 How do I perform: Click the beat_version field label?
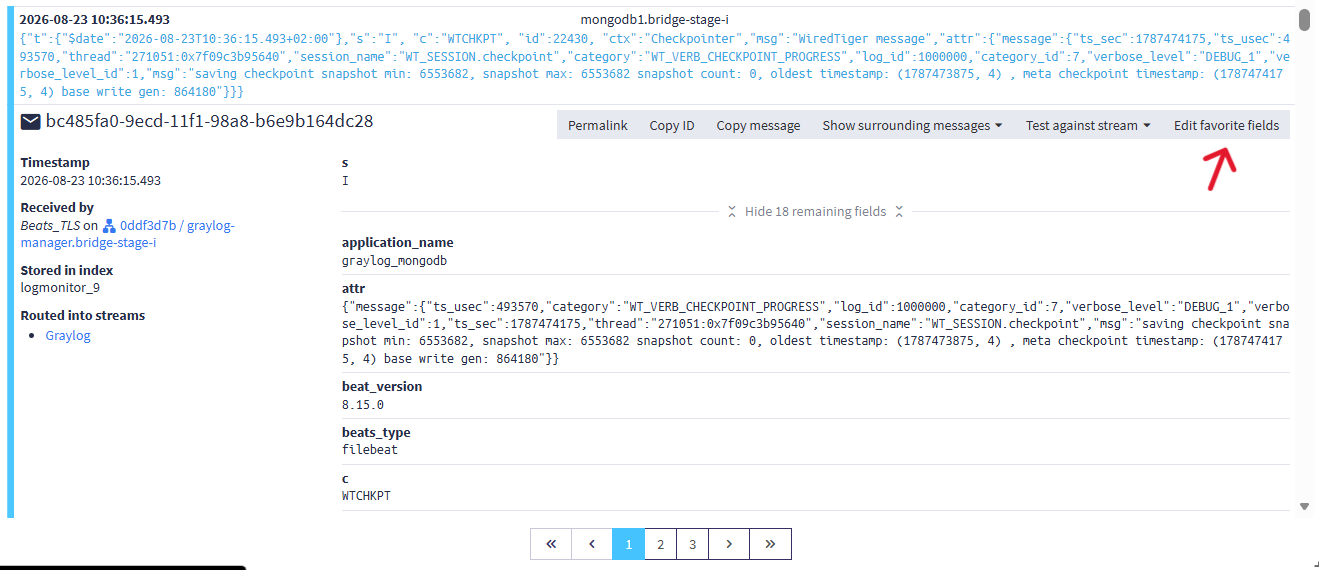click(x=382, y=386)
